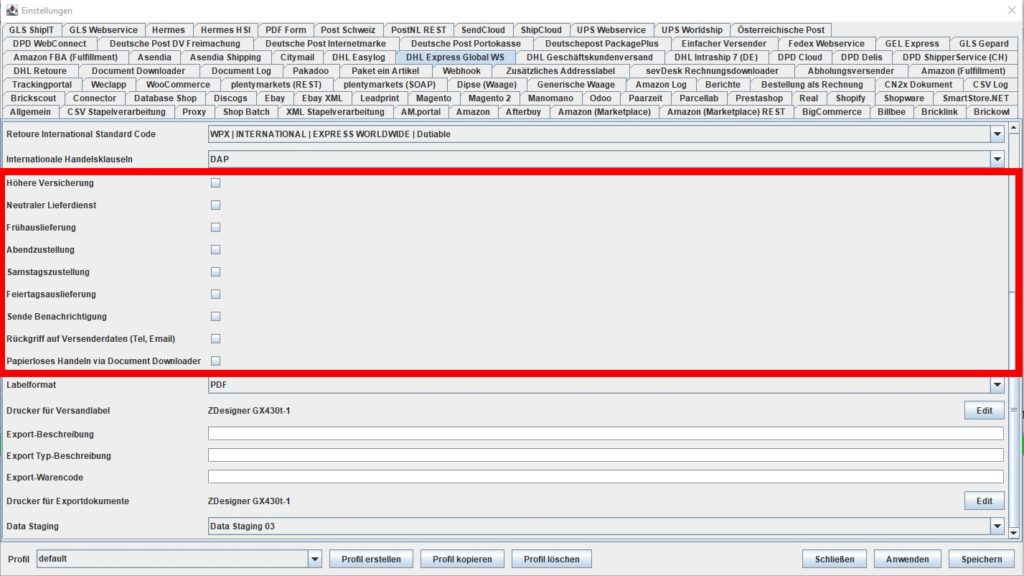
Task: Toggle the Neutraler Lieferdienst checkbox
Action: pos(216,205)
